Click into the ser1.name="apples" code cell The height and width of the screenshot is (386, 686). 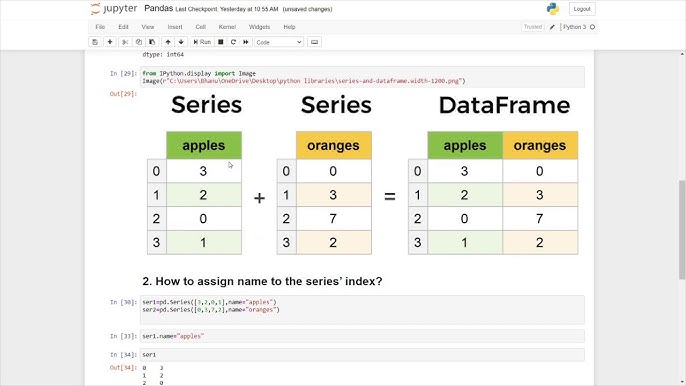point(362,336)
